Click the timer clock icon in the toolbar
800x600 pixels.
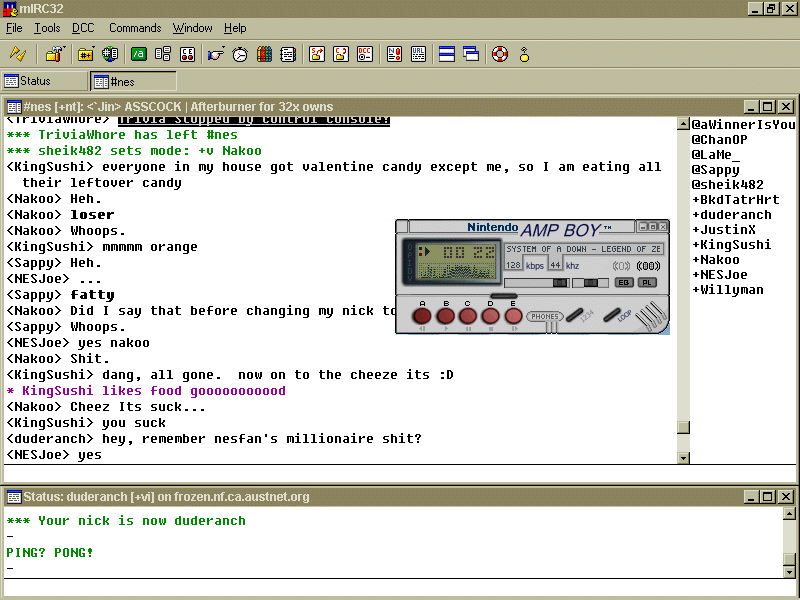pyautogui.click(x=240, y=54)
